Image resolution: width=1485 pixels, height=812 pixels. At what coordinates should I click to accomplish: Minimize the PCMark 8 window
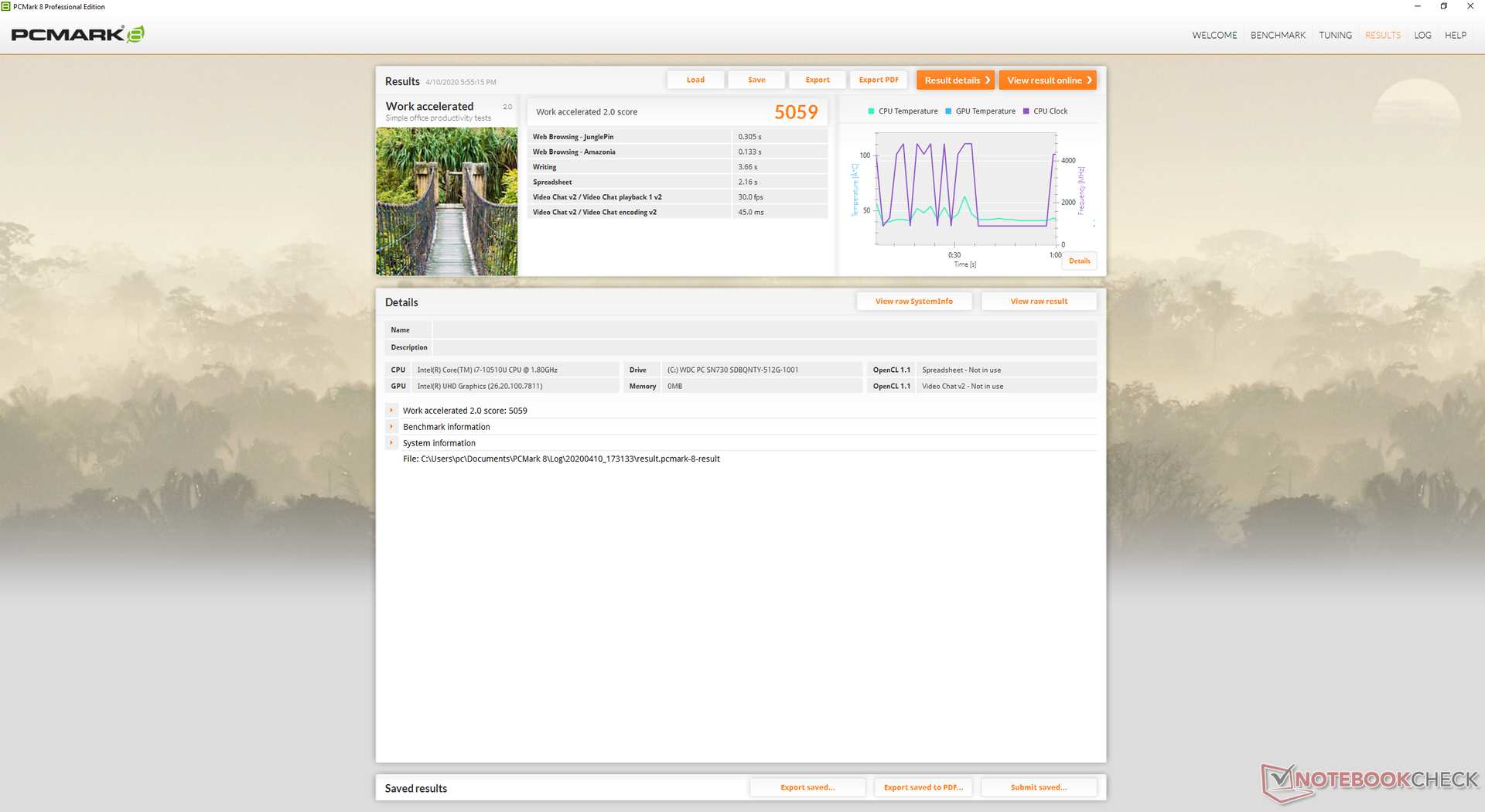[x=1418, y=6]
